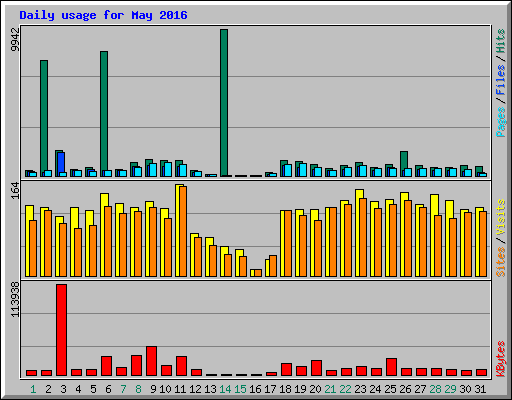Click day label 1 on the x-axis

[x=33, y=389]
